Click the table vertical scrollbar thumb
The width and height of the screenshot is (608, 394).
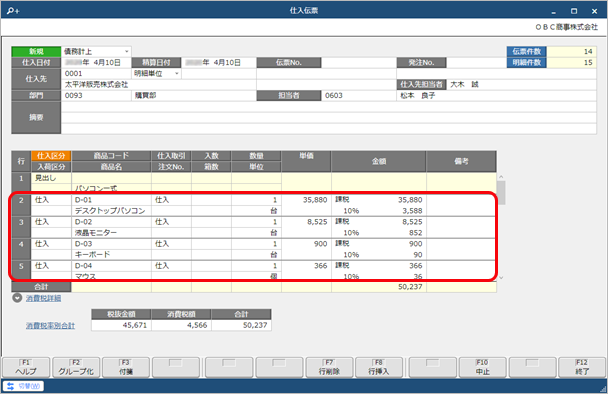(501, 192)
